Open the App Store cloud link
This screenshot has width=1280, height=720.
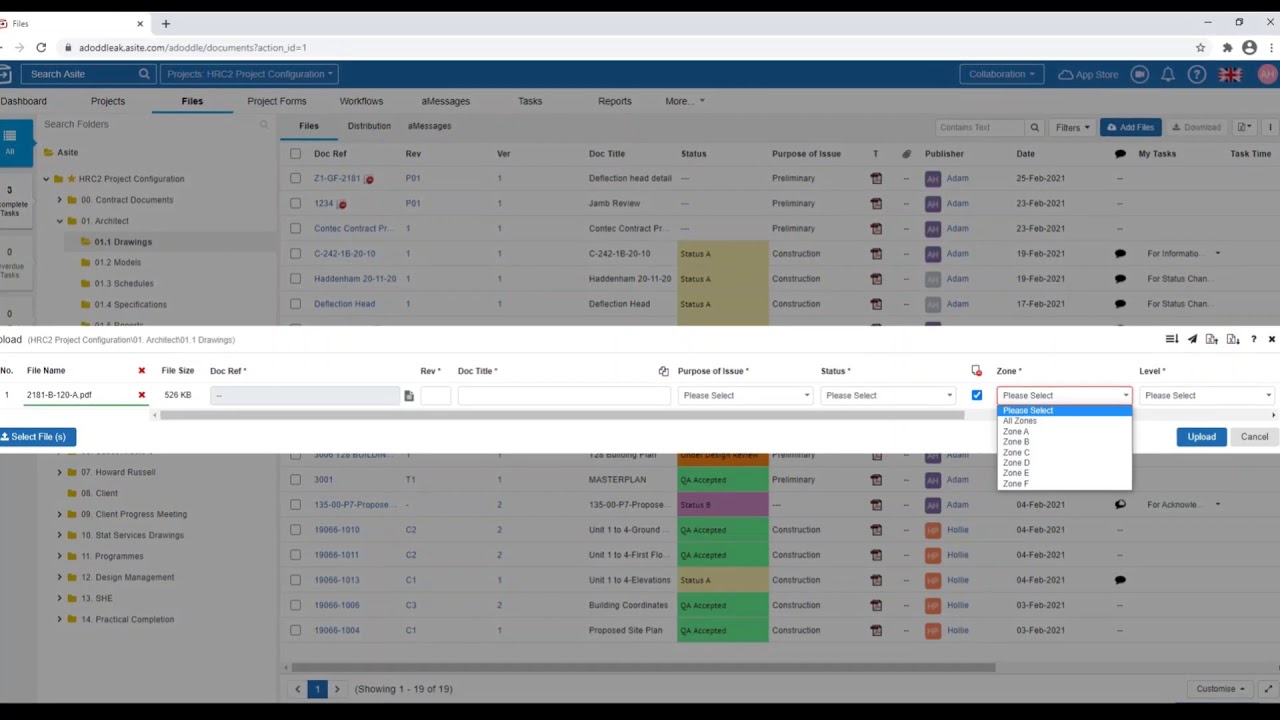[x=1088, y=74]
